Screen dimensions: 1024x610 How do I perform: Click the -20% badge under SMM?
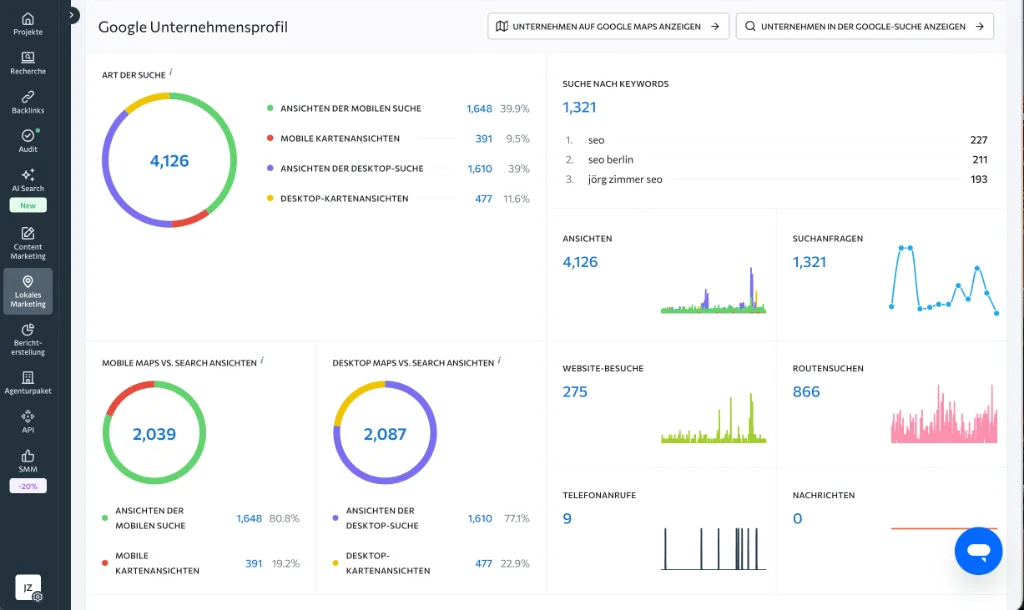pos(28,486)
